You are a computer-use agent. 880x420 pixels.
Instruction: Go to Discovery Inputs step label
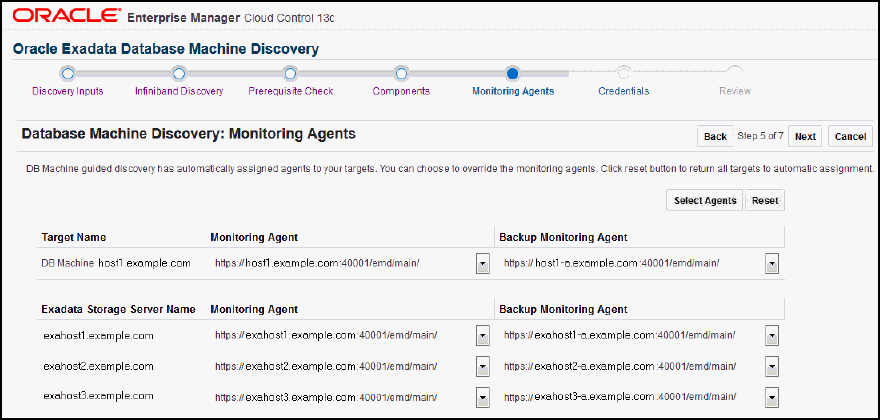67,91
